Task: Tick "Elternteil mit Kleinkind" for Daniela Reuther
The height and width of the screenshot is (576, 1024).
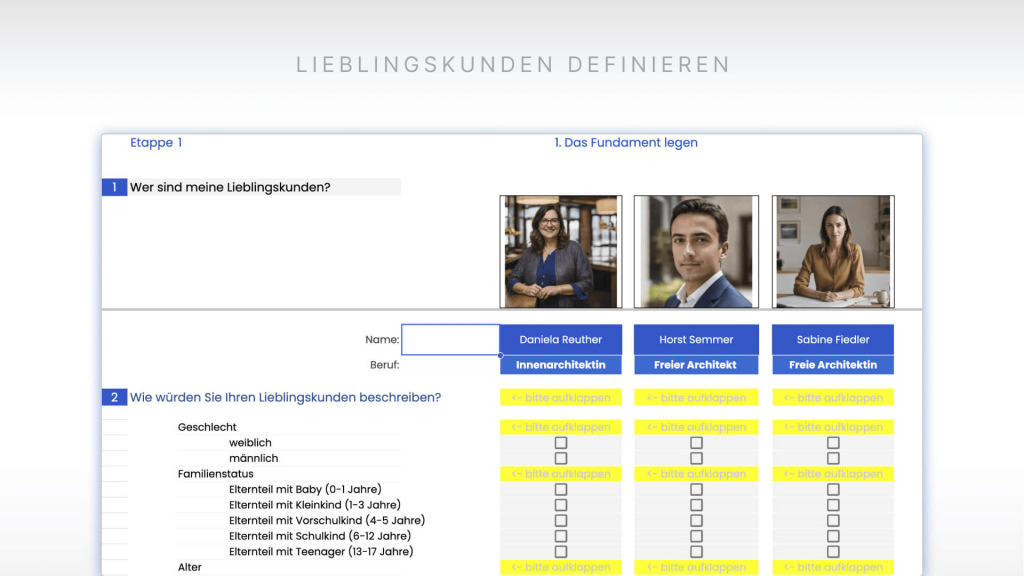Action: (x=561, y=505)
